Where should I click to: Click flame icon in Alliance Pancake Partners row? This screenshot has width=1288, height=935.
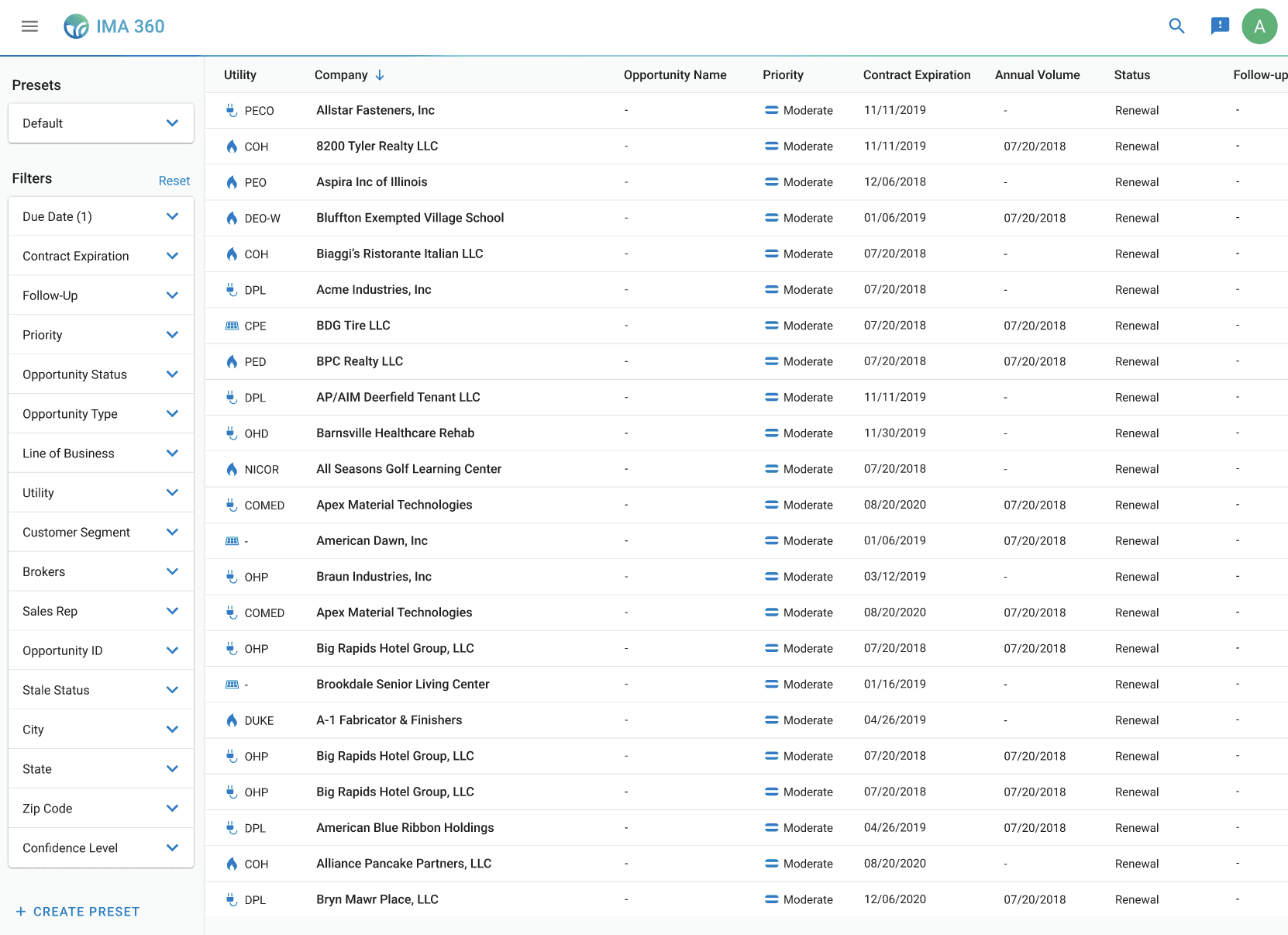click(x=231, y=864)
